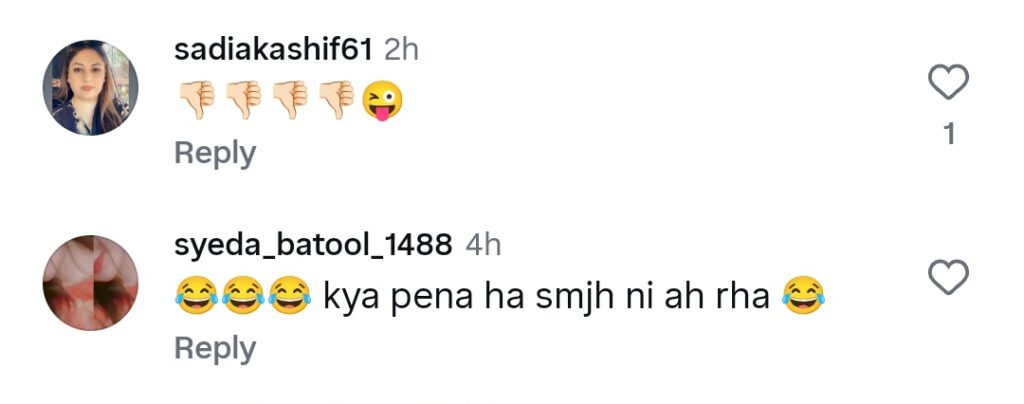Click the first laughing emoji starting syeda_batool_1488's comment
Image resolution: width=1024 pixels, height=404 pixels.
pyautogui.click(x=196, y=295)
